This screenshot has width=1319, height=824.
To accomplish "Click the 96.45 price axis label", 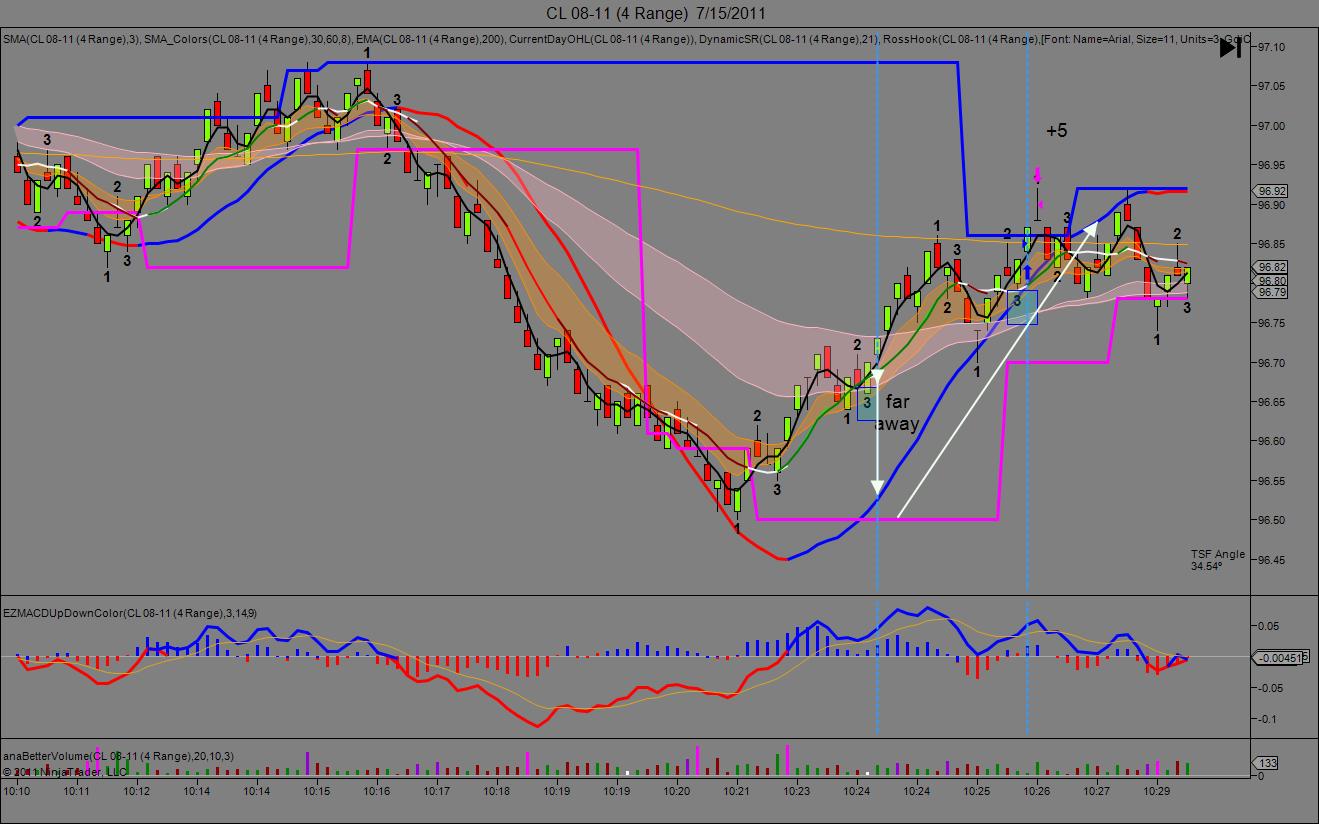I will coord(1273,559).
